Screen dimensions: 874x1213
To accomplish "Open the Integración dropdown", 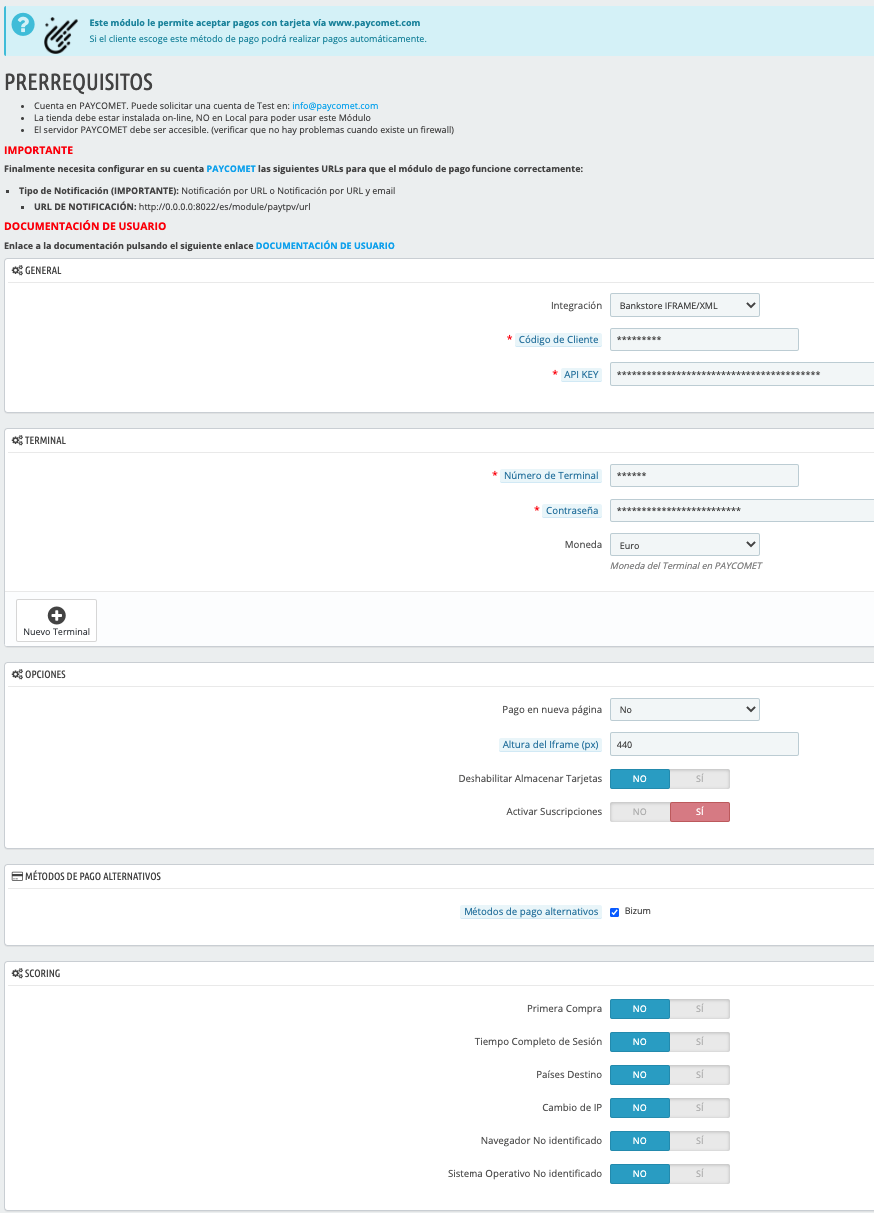I will click(x=684, y=305).
